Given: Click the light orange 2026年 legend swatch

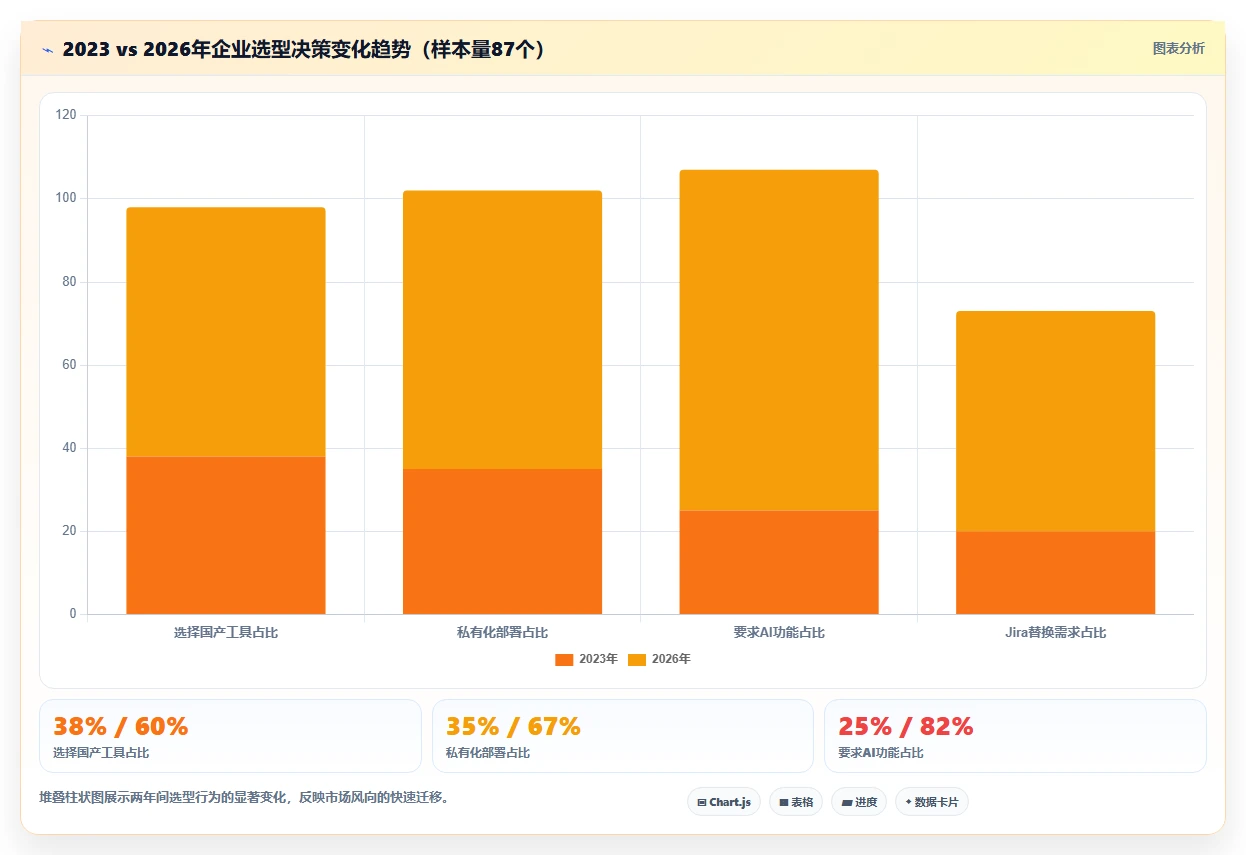Looking at the screenshot, I should coord(637,659).
